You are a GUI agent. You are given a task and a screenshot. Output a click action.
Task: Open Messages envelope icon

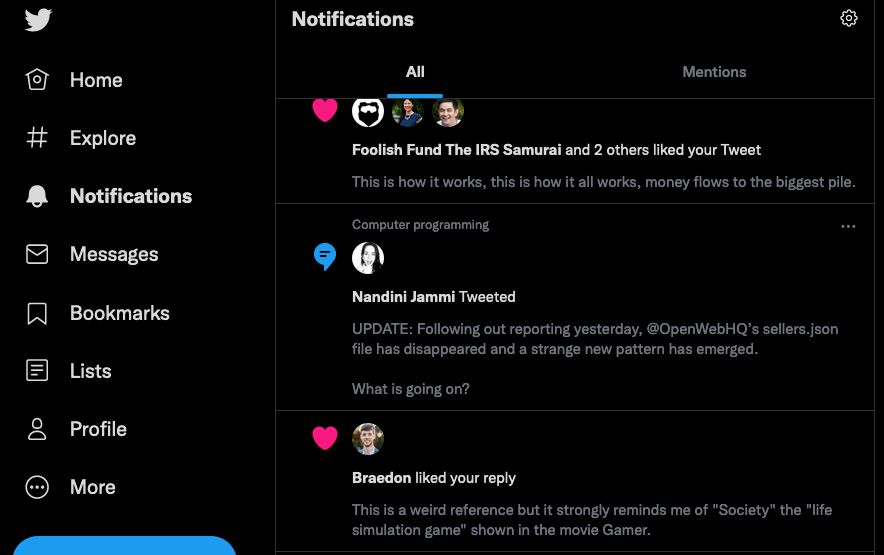pyautogui.click(x=37, y=254)
